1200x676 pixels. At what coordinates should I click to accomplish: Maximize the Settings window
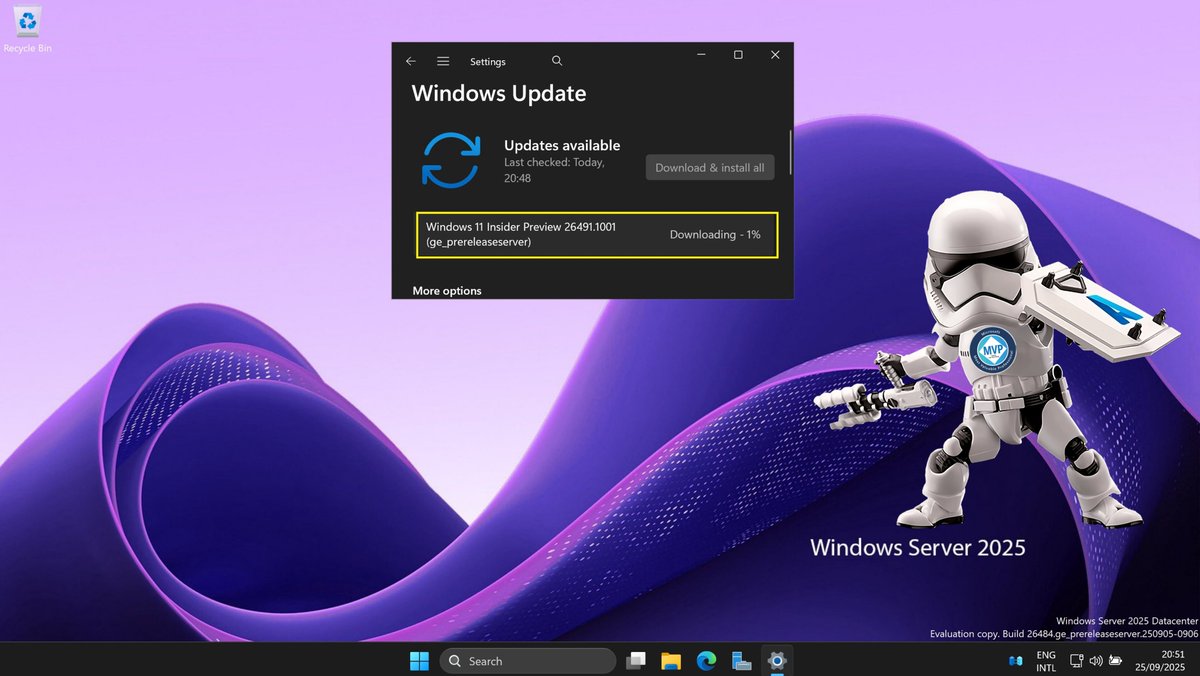tap(738, 55)
